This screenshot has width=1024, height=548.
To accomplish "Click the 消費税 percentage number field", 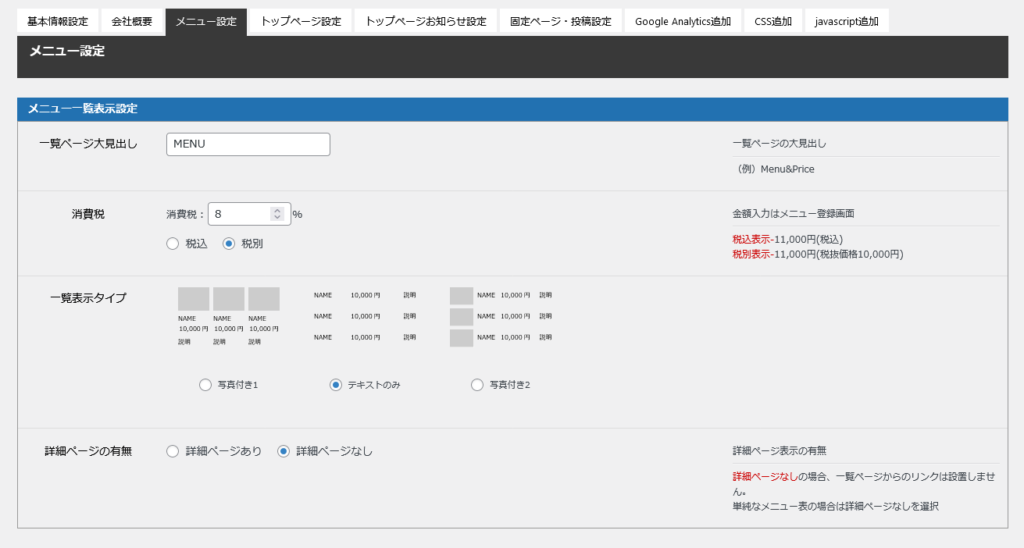I will 238,214.
